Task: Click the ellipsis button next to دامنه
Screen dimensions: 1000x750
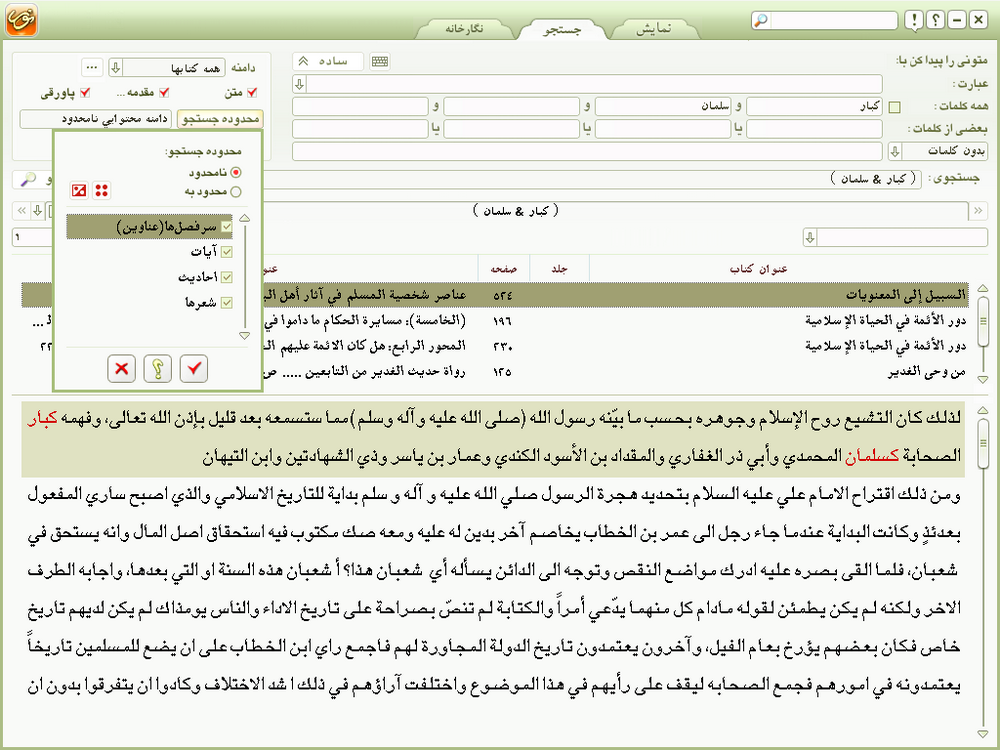Action: [92, 67]
